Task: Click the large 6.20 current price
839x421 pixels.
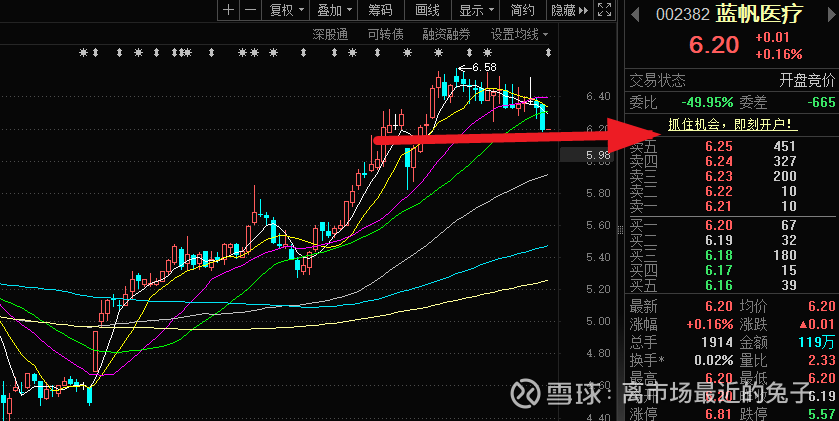Action: click(x=714, y=45)
